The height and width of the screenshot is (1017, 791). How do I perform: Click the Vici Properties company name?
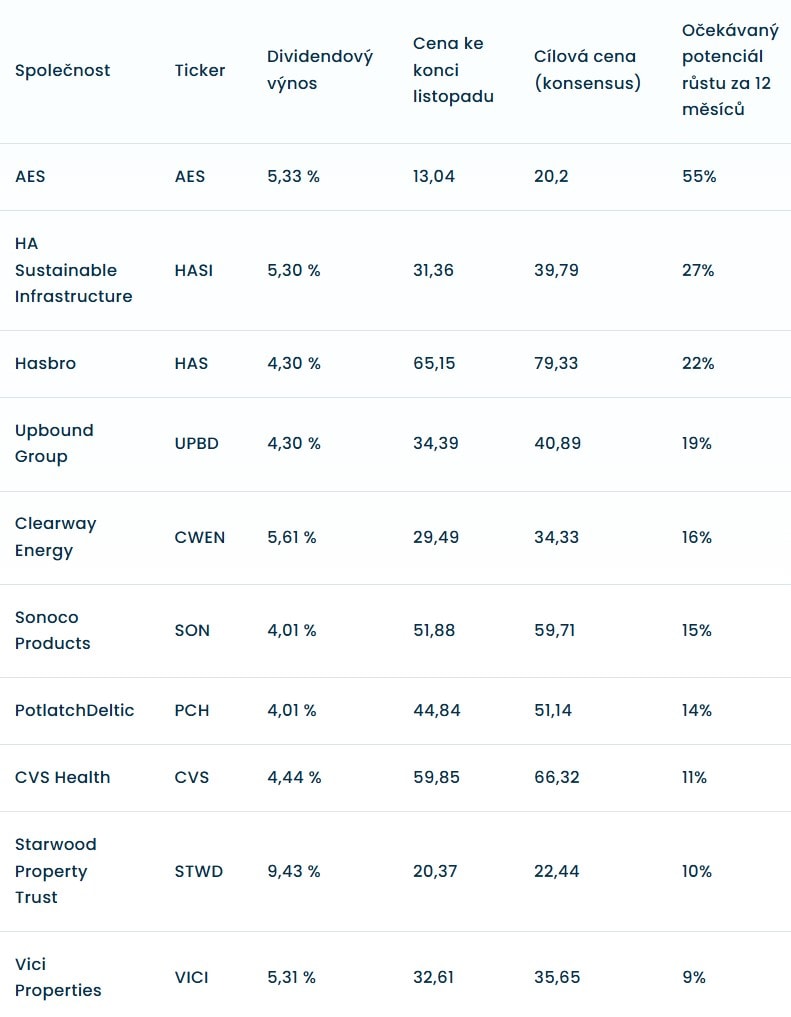(58, 977)
